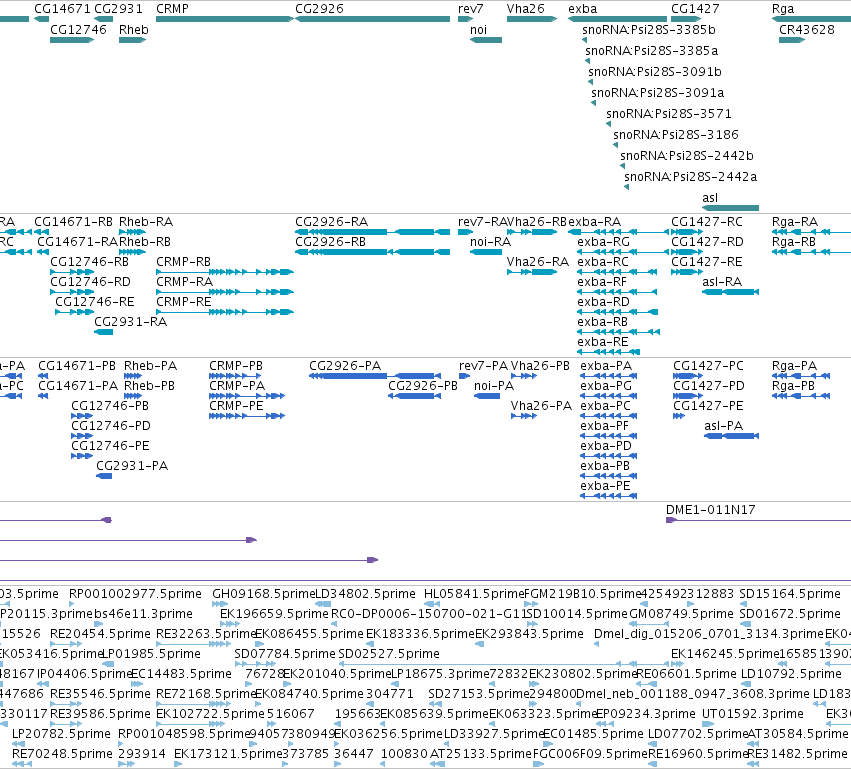Viewport: 851px width, 769px height.
Task: Select the CG12746 gene label
Action: 78,29
